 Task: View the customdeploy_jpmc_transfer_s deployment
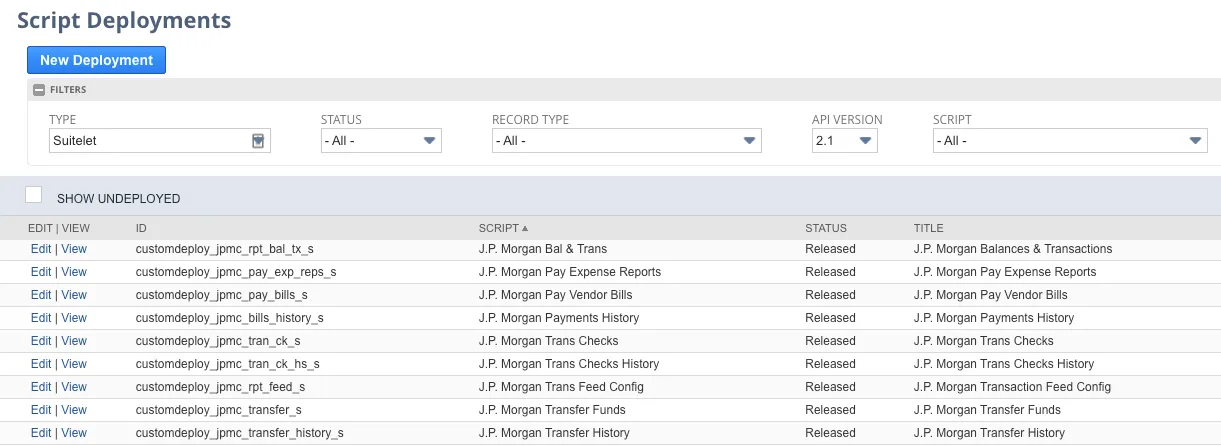(x=74, y=410)
